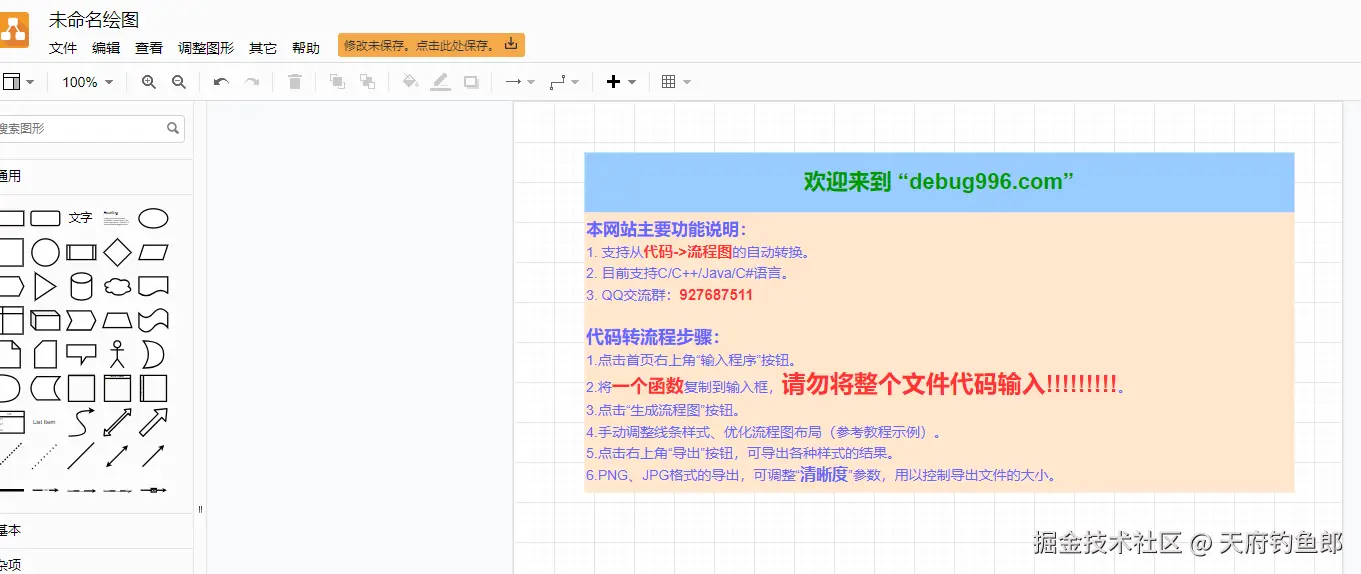Click the send to back icon
The height and width of the screenshot is (574, 1361).
pyautogui.click(x=368, y=82)
